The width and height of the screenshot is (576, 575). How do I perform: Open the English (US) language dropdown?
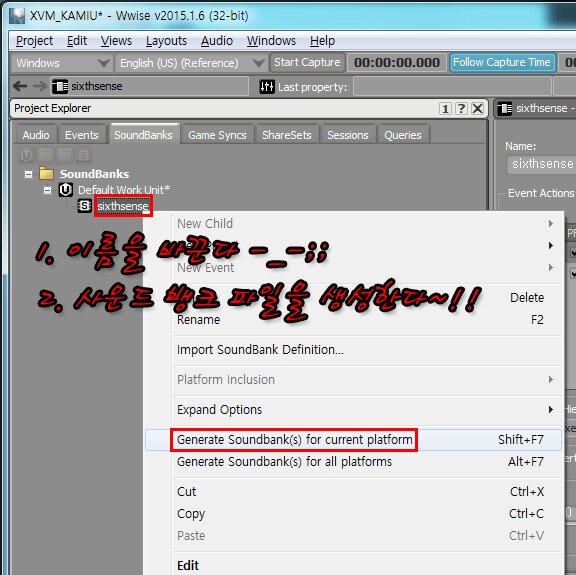tap(191, 63)
